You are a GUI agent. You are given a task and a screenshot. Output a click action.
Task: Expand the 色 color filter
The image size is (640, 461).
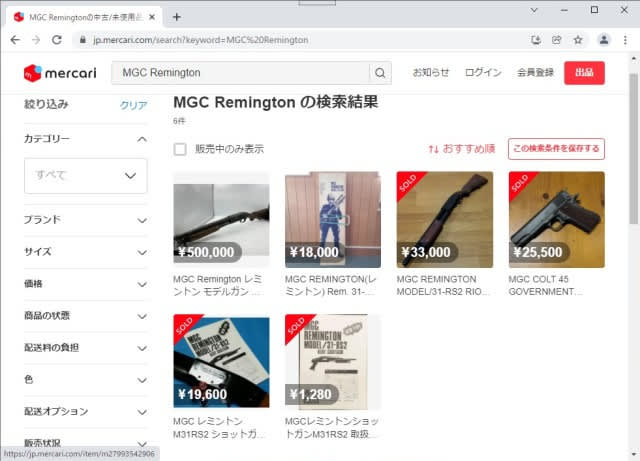tap(85, 380)
